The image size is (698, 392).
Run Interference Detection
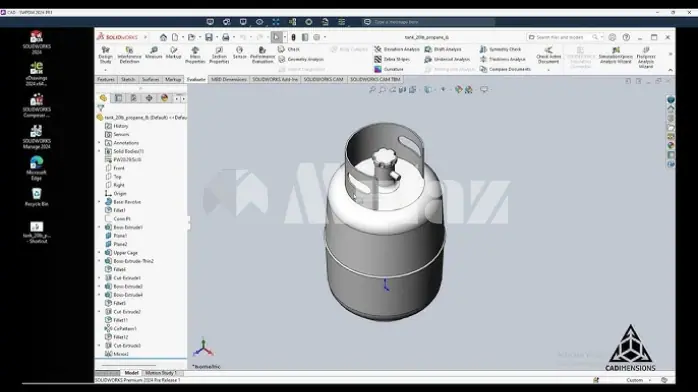(x=129, y=55)
